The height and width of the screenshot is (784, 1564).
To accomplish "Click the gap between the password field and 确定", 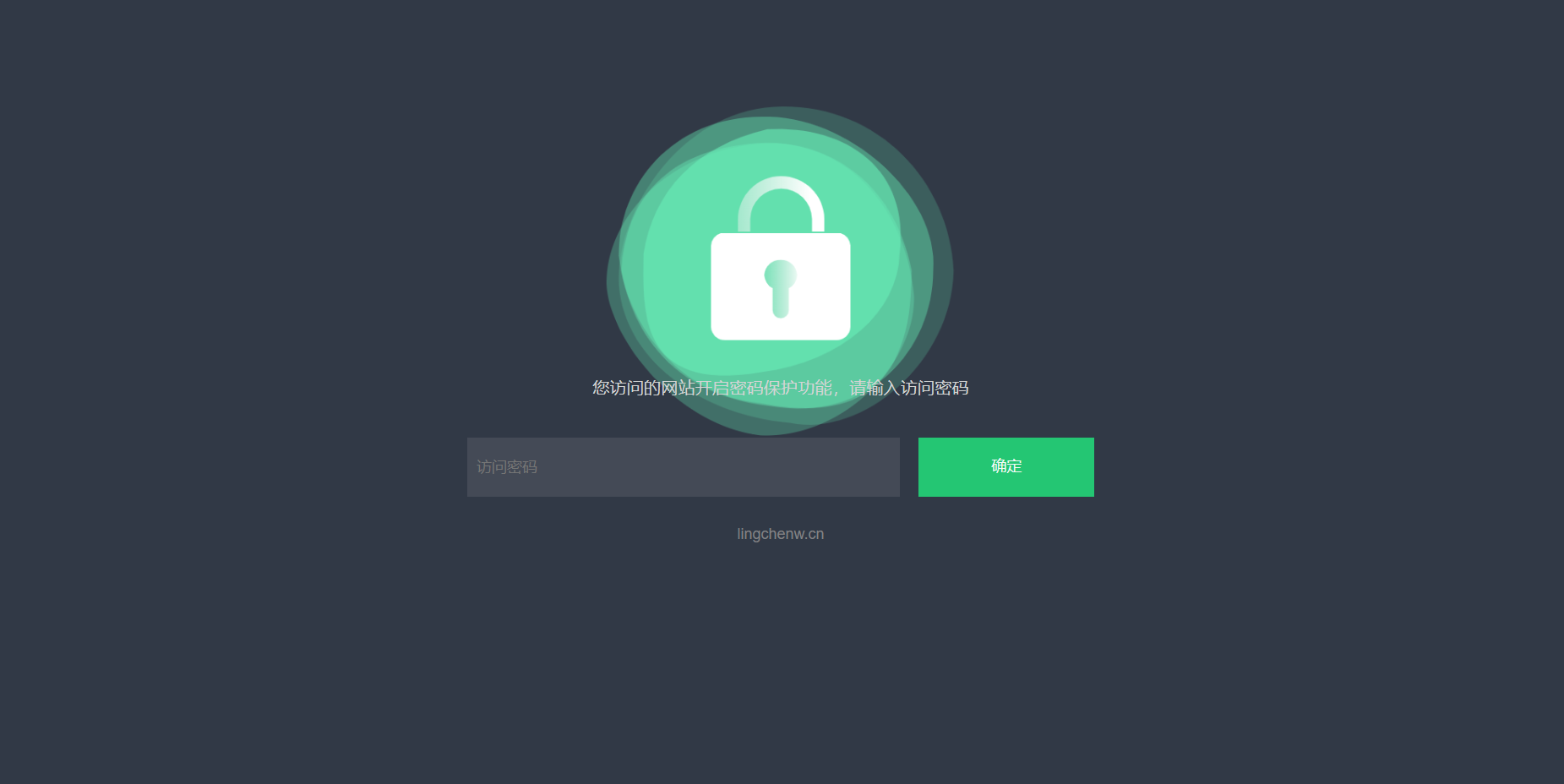I will 909,467.
